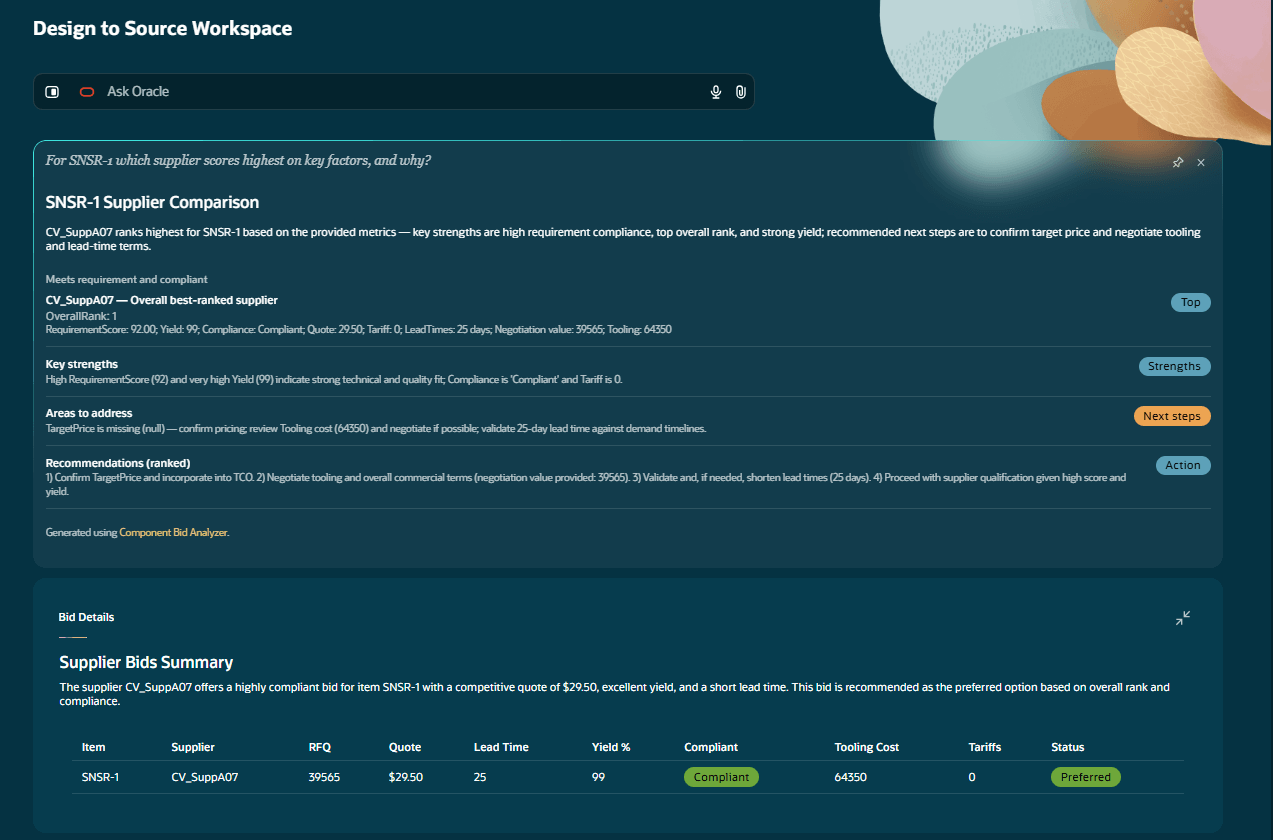This screenshot has width=1273, height=840.
Task: Toggle the side panel icon in the search bar
Action: (52, 91)
